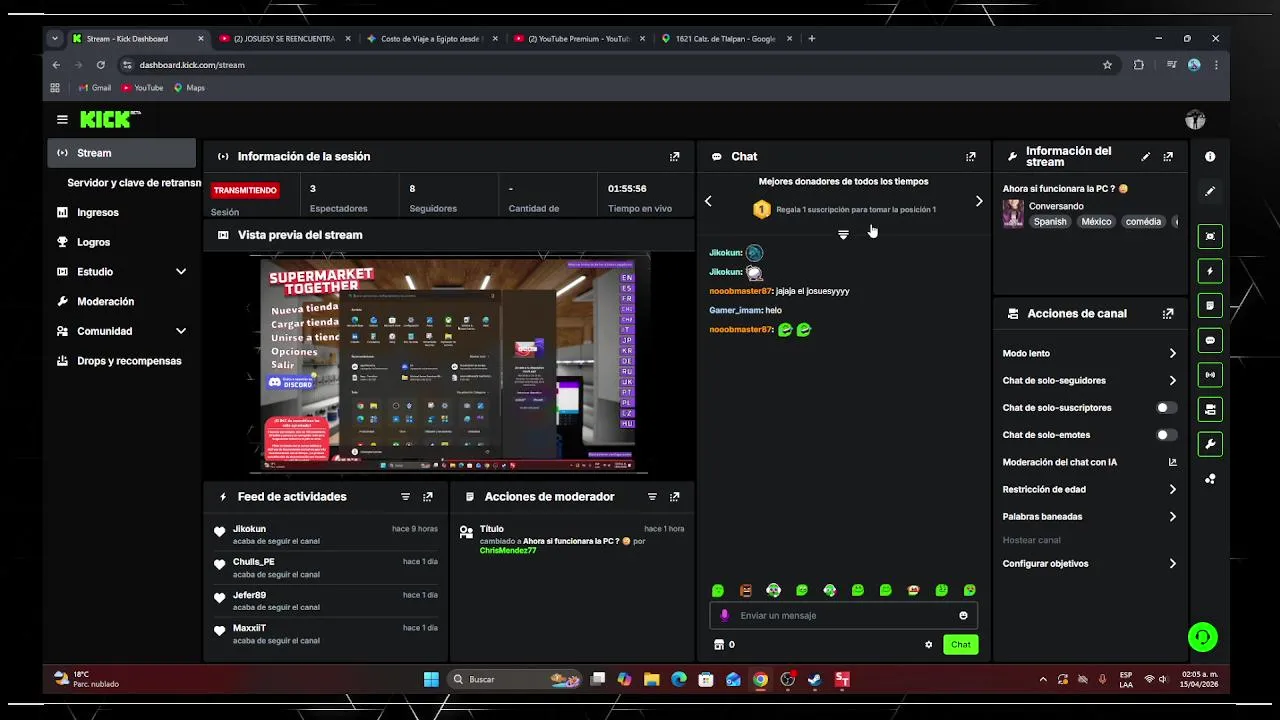This screenshot has width=1280, height=720.
Task: Open File Explorer from the taskbar
Action: [x=652, y=680]
